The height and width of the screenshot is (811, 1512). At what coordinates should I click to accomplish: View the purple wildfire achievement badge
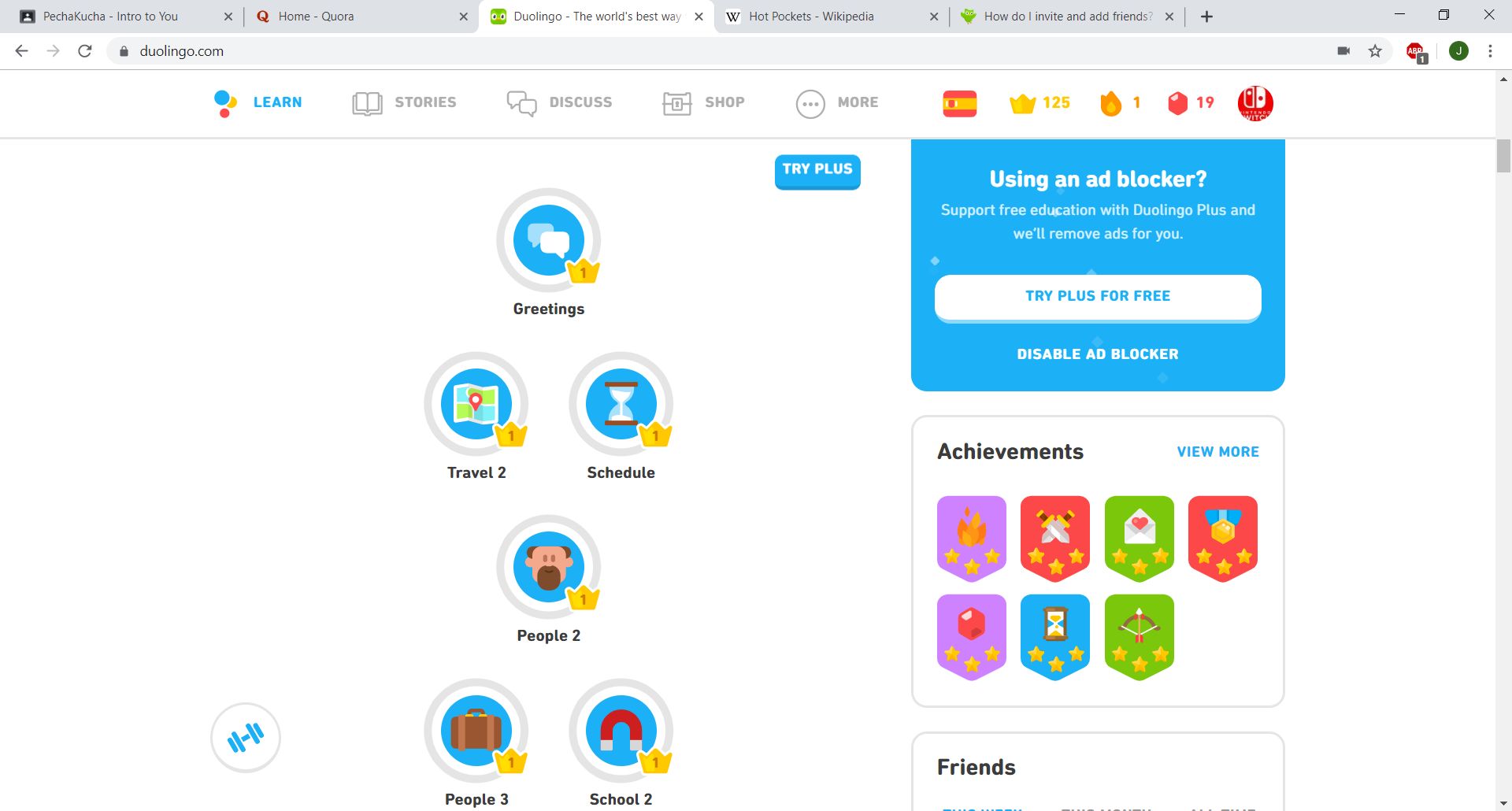971,538
